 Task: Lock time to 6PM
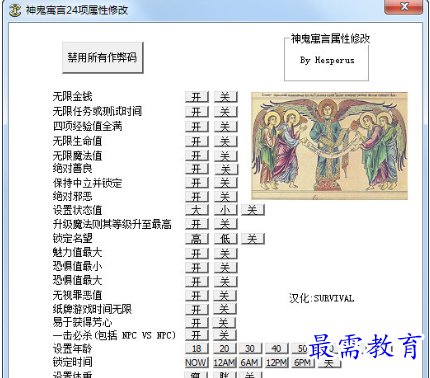point(303,362)
